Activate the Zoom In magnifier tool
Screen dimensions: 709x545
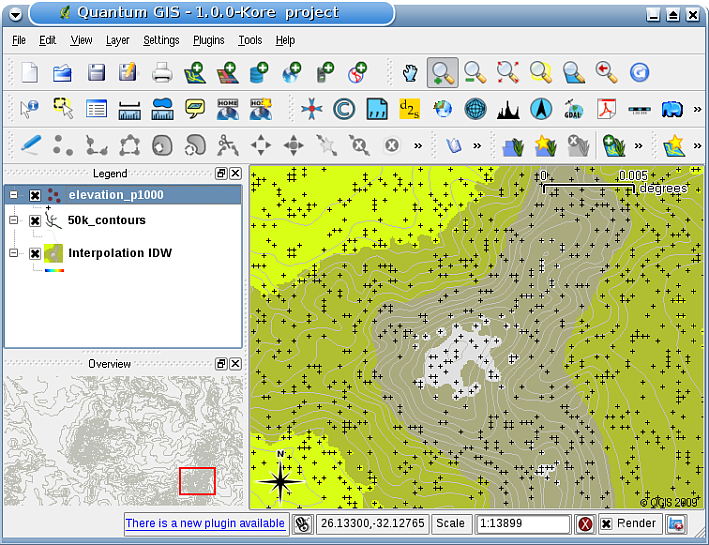coord(442,72)
